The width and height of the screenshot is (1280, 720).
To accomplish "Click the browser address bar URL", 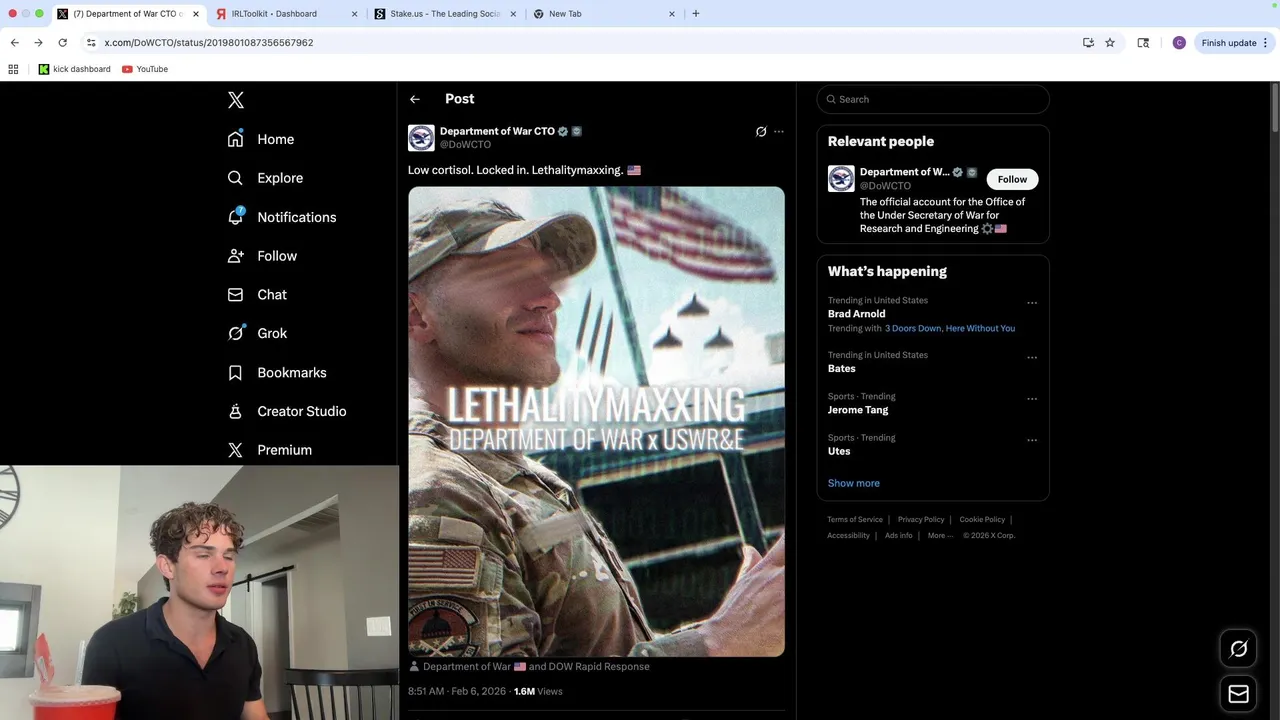I will tap(209, 43).
